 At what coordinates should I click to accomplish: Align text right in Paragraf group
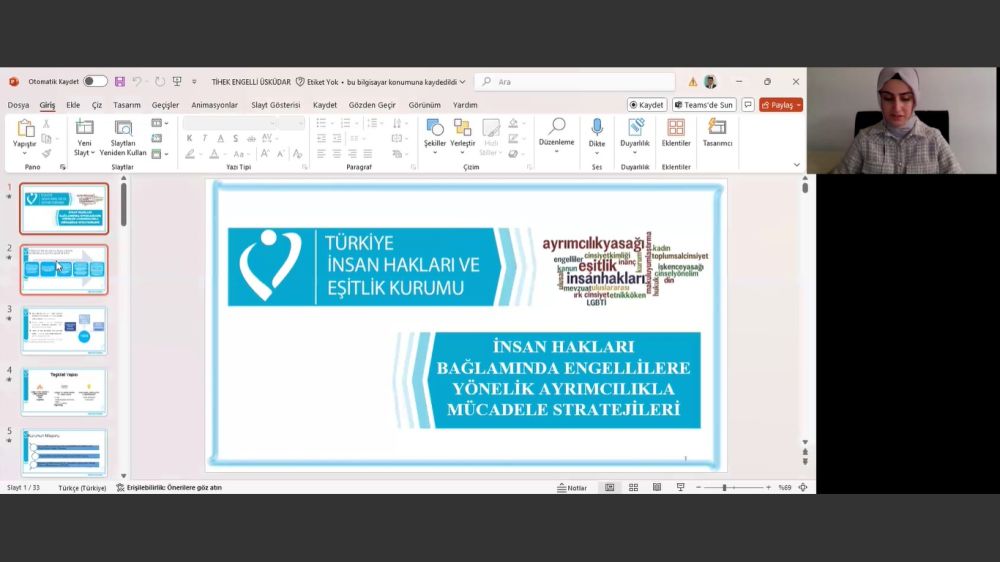[x=352, y=154]
